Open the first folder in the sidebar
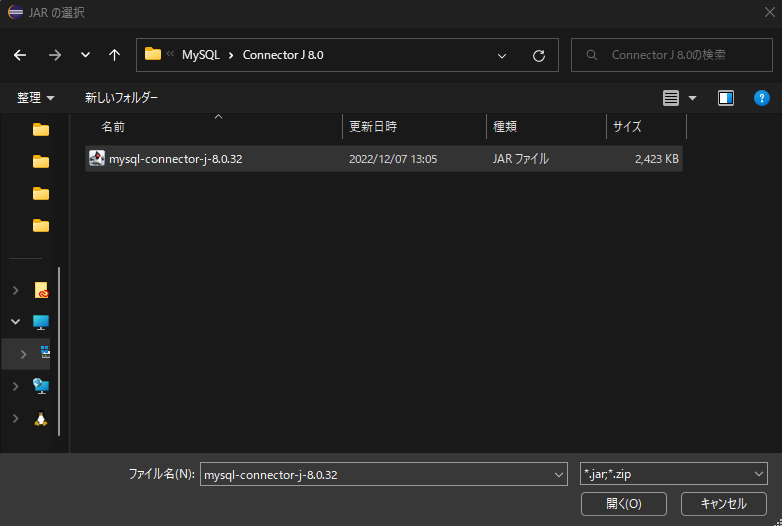This screenshot has width=782, height=526. click(41, 130)
